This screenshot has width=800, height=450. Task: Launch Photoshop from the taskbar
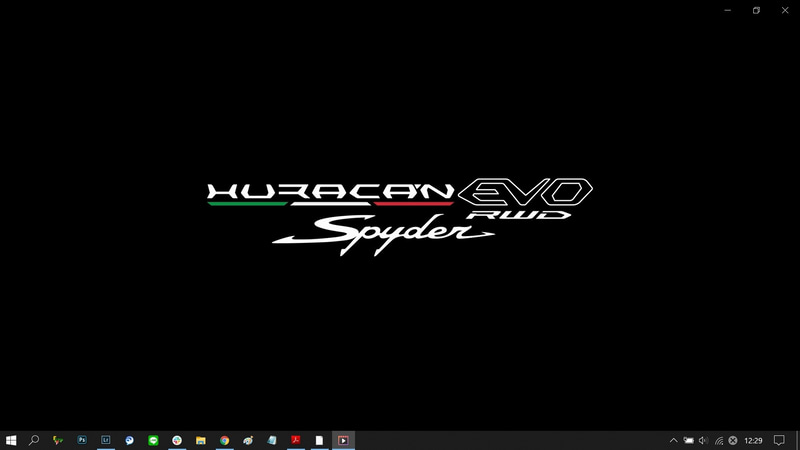tap(82, 440)
